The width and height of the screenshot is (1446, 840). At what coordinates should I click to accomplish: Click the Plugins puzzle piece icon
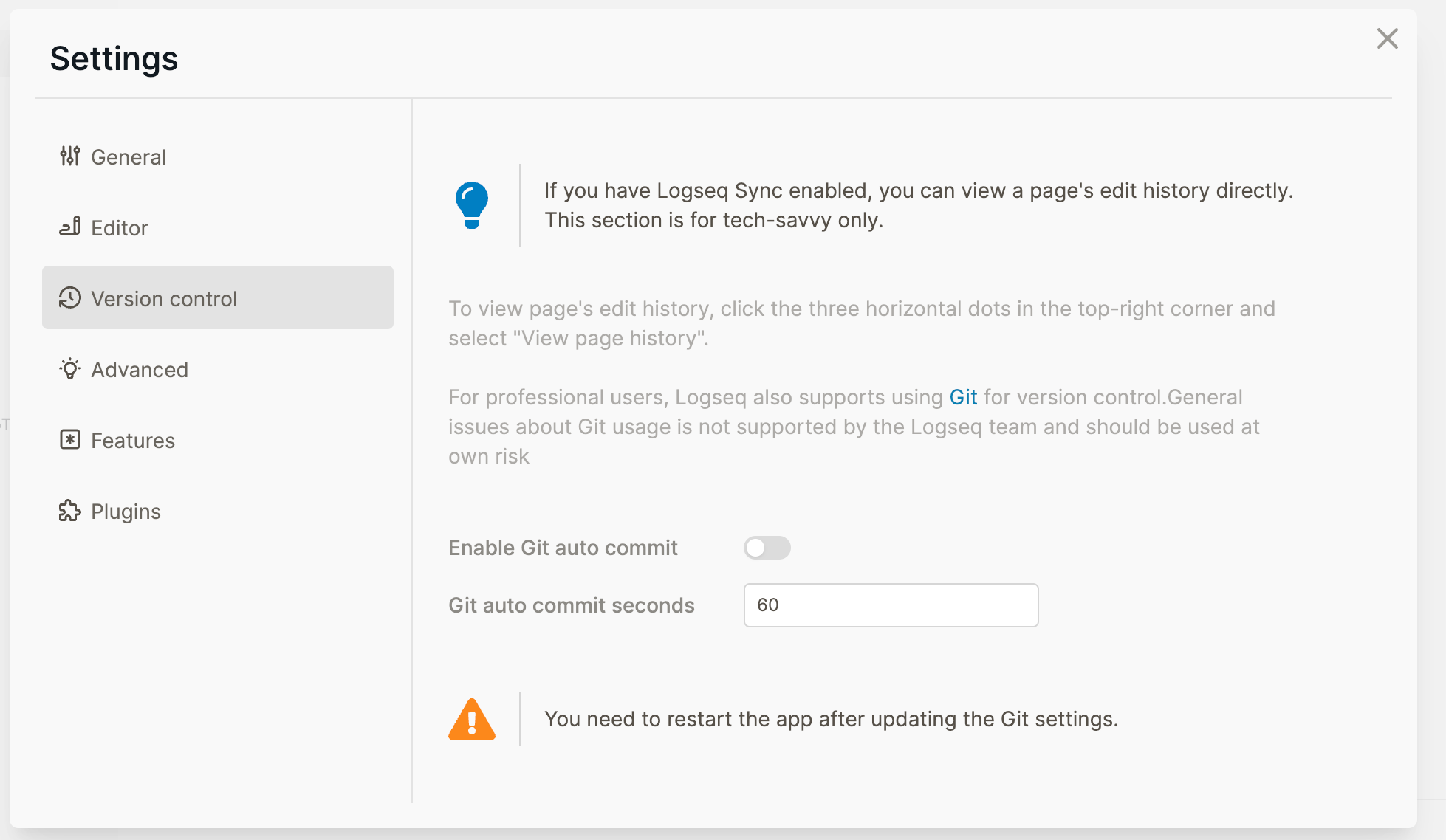pyautogui.click(x=69, y=511)
